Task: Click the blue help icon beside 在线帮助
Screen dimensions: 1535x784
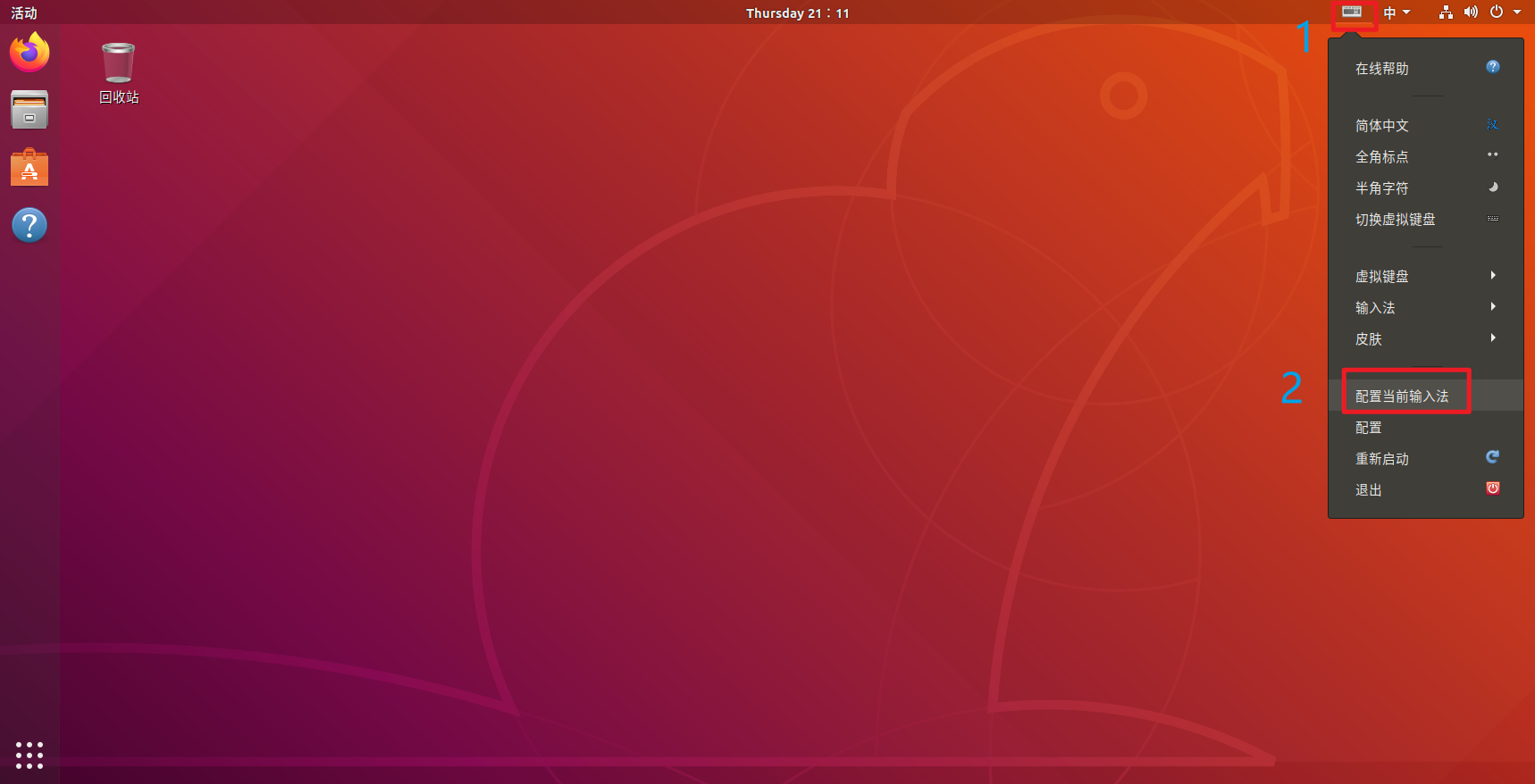Action: click(1492, 67)
